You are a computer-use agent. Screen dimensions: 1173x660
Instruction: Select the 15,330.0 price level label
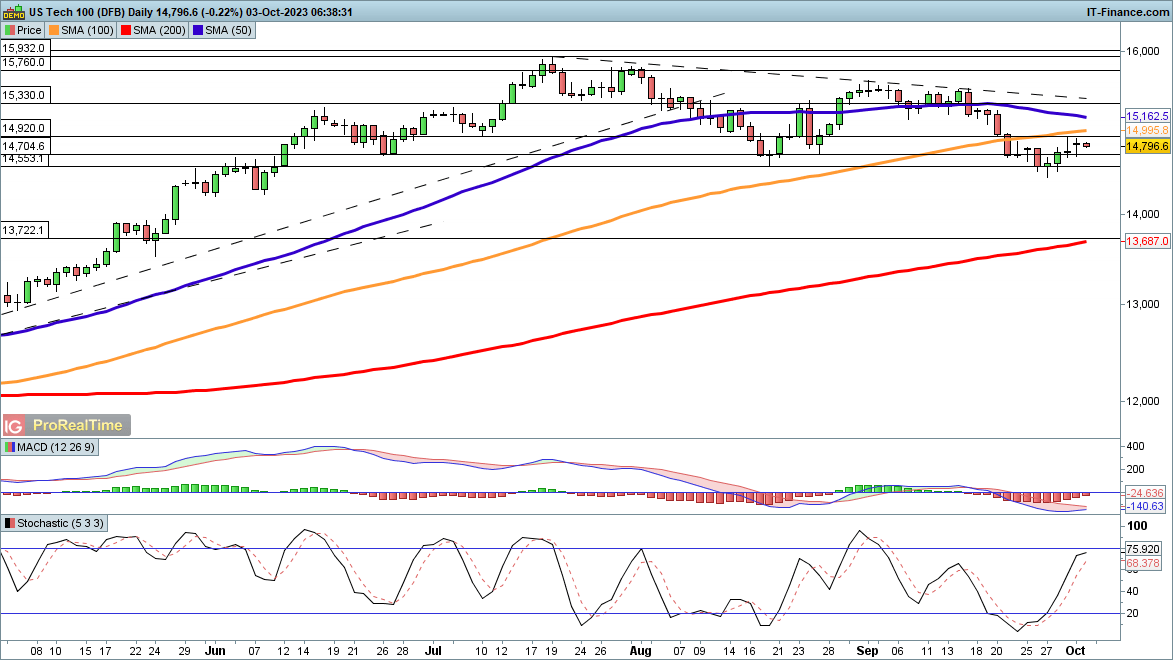click(23, 95)
